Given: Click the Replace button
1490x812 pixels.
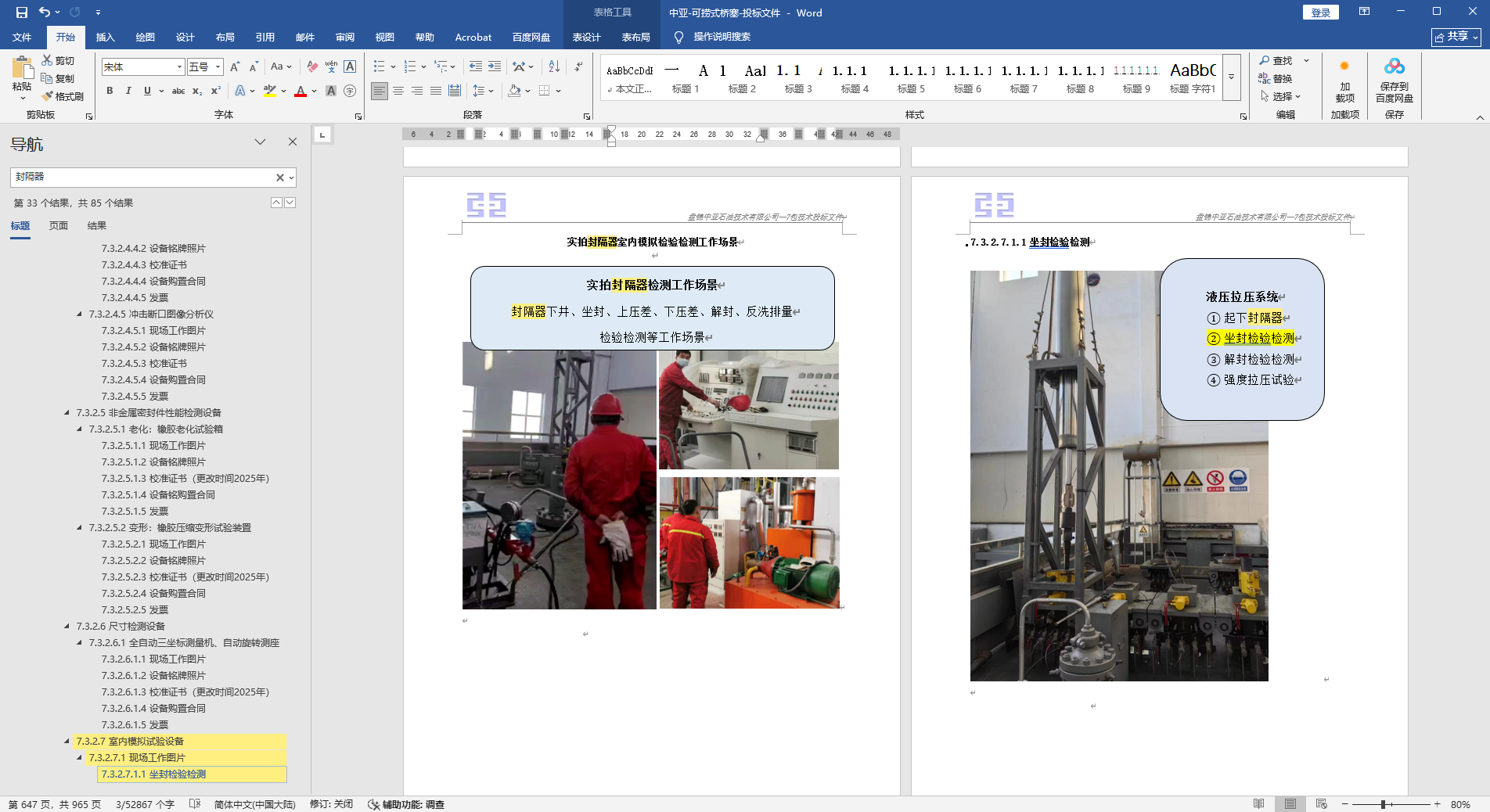Looking at the screenshot, I should (x=1276, y=78).
